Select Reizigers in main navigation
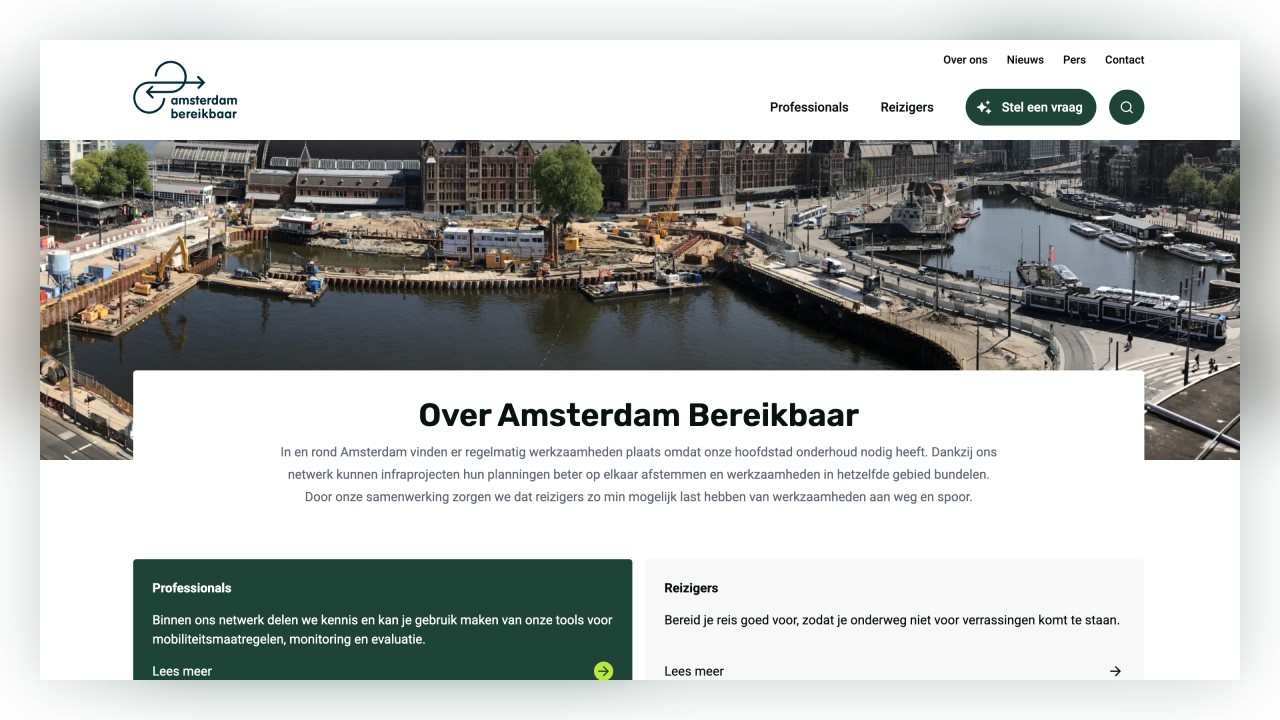Viewport: 1280px width, 720px height. [x=907, y=107]
